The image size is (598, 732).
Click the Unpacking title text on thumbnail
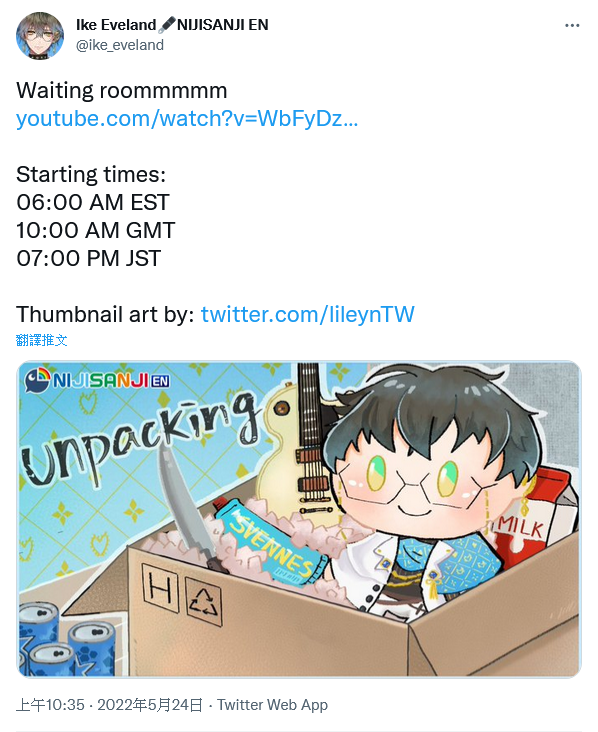(140, 439)
